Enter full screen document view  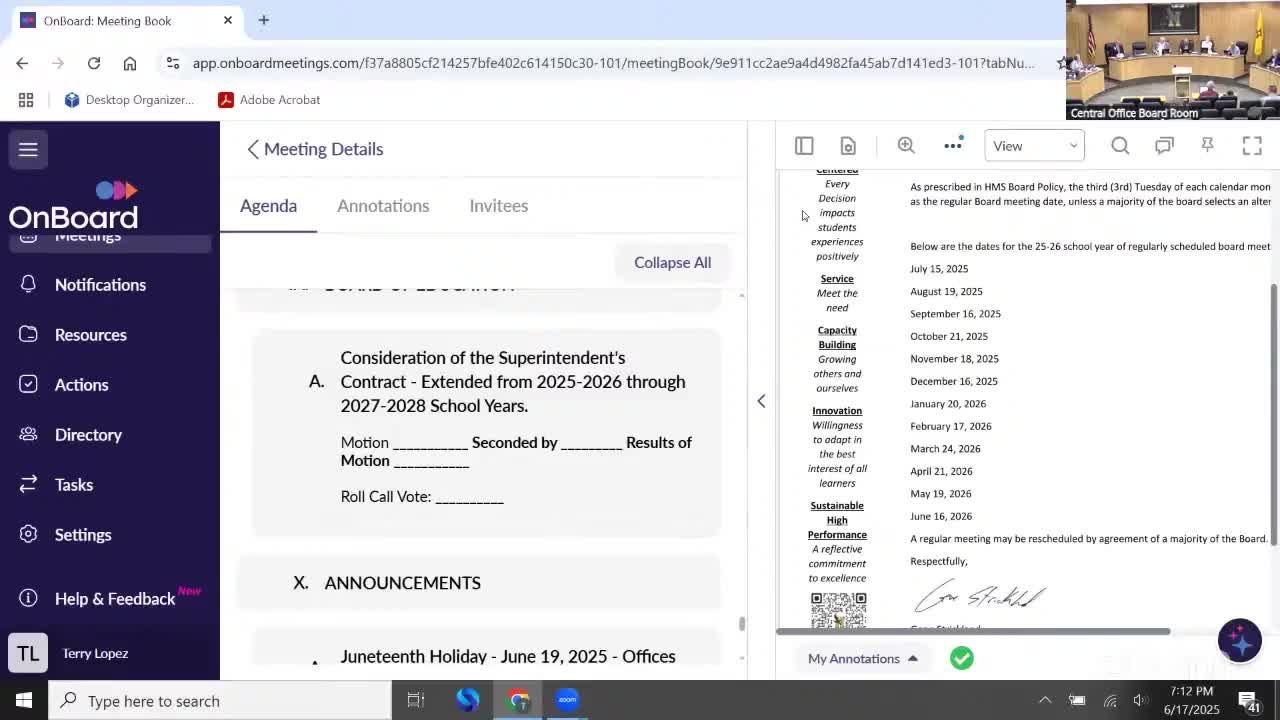click(x=1252, y=146)
